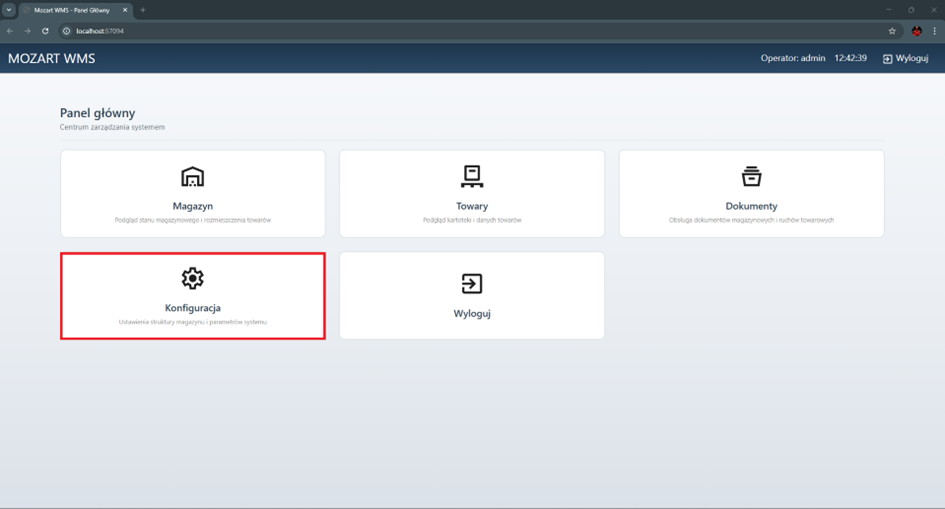Select the Mozart WMS - Panel Główny tab
This screenshot has width=945, height=509.
[72, 10]
